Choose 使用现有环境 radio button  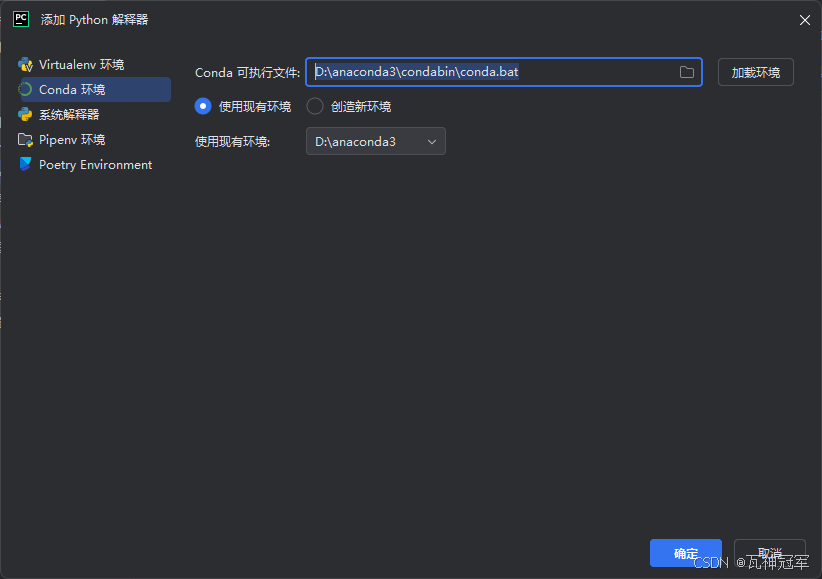[203, 106]
